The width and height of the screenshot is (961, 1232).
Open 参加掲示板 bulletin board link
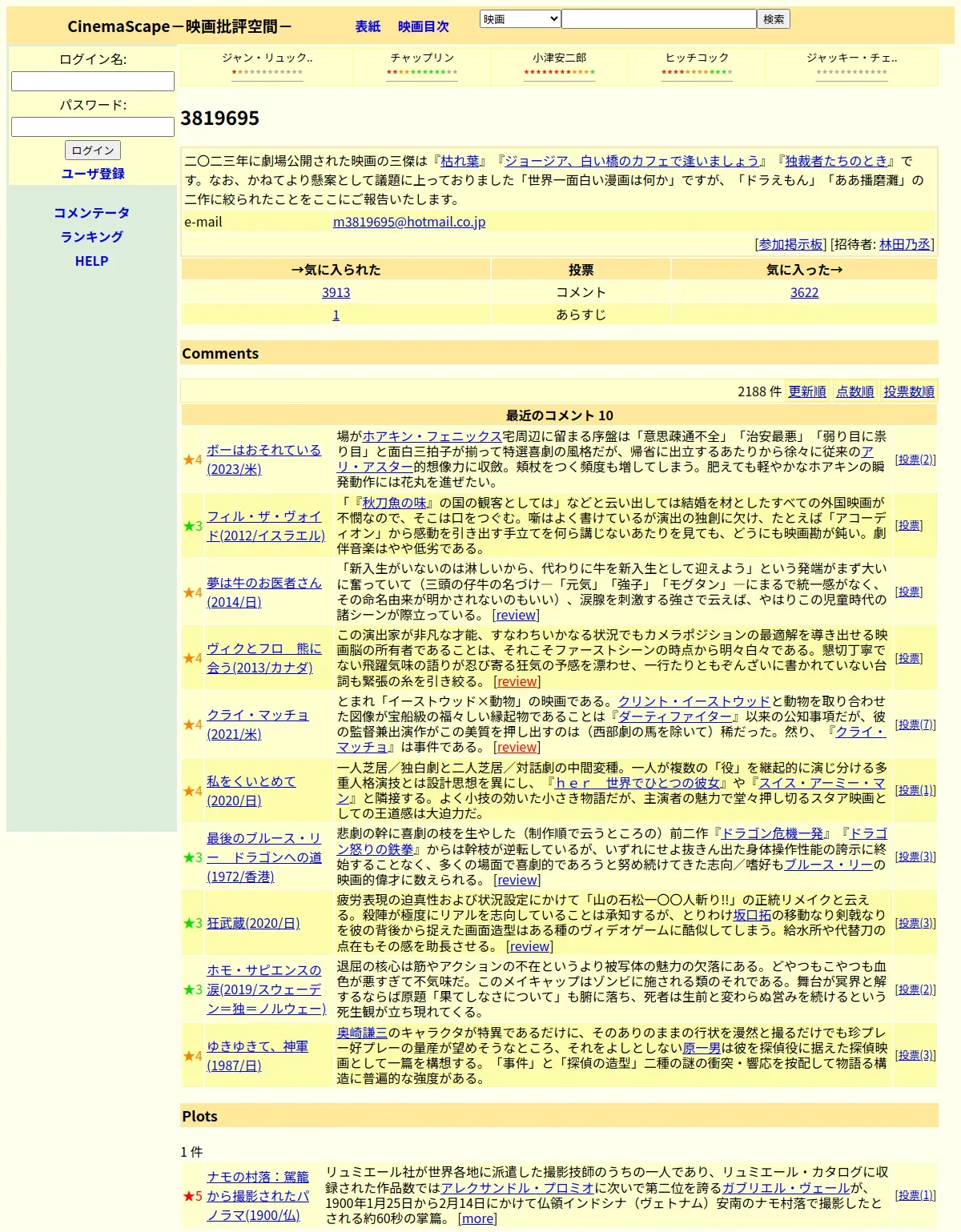pos(790,244)
